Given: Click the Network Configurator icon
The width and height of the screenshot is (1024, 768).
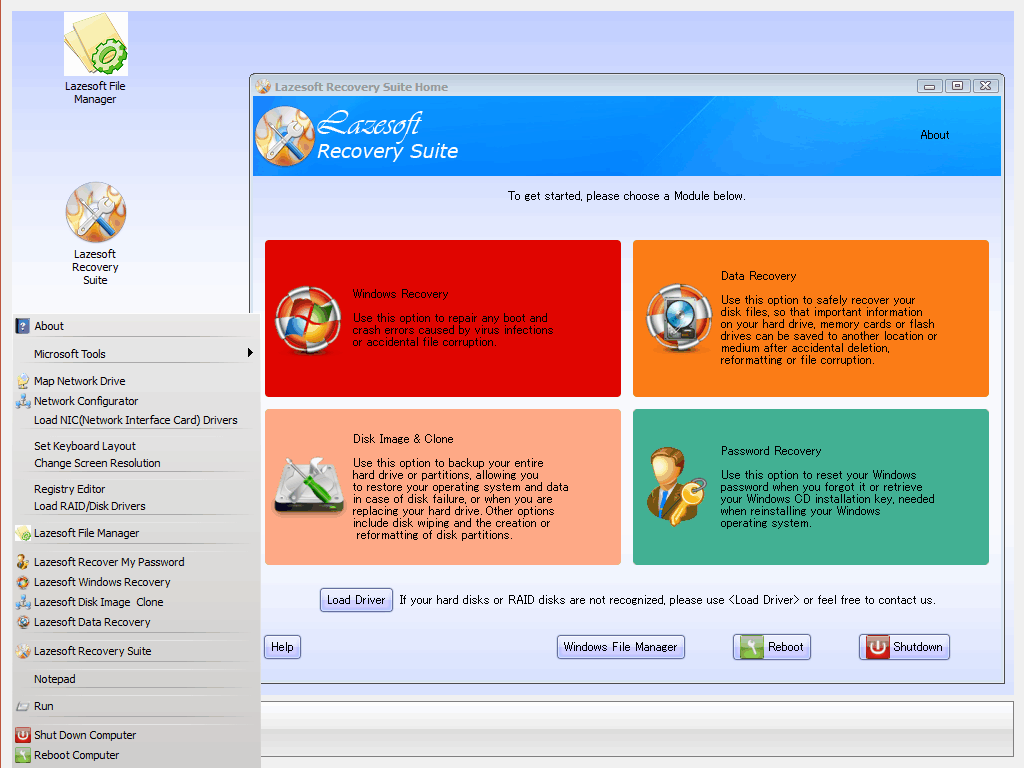Looking at the screenshot, I should 23,401.
